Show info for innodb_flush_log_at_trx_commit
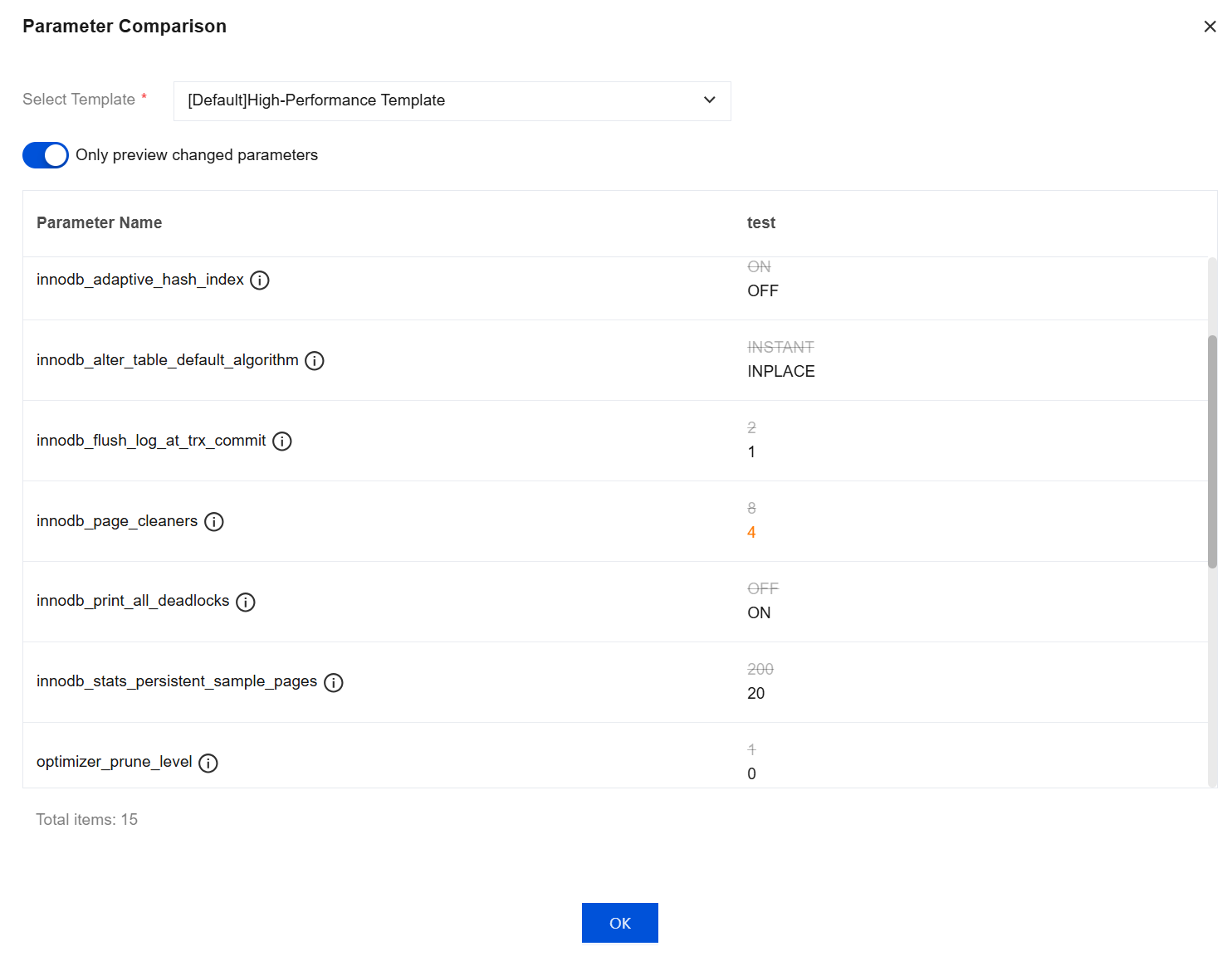The width and height of the screenshot is (1232, 961). [282, 441]
